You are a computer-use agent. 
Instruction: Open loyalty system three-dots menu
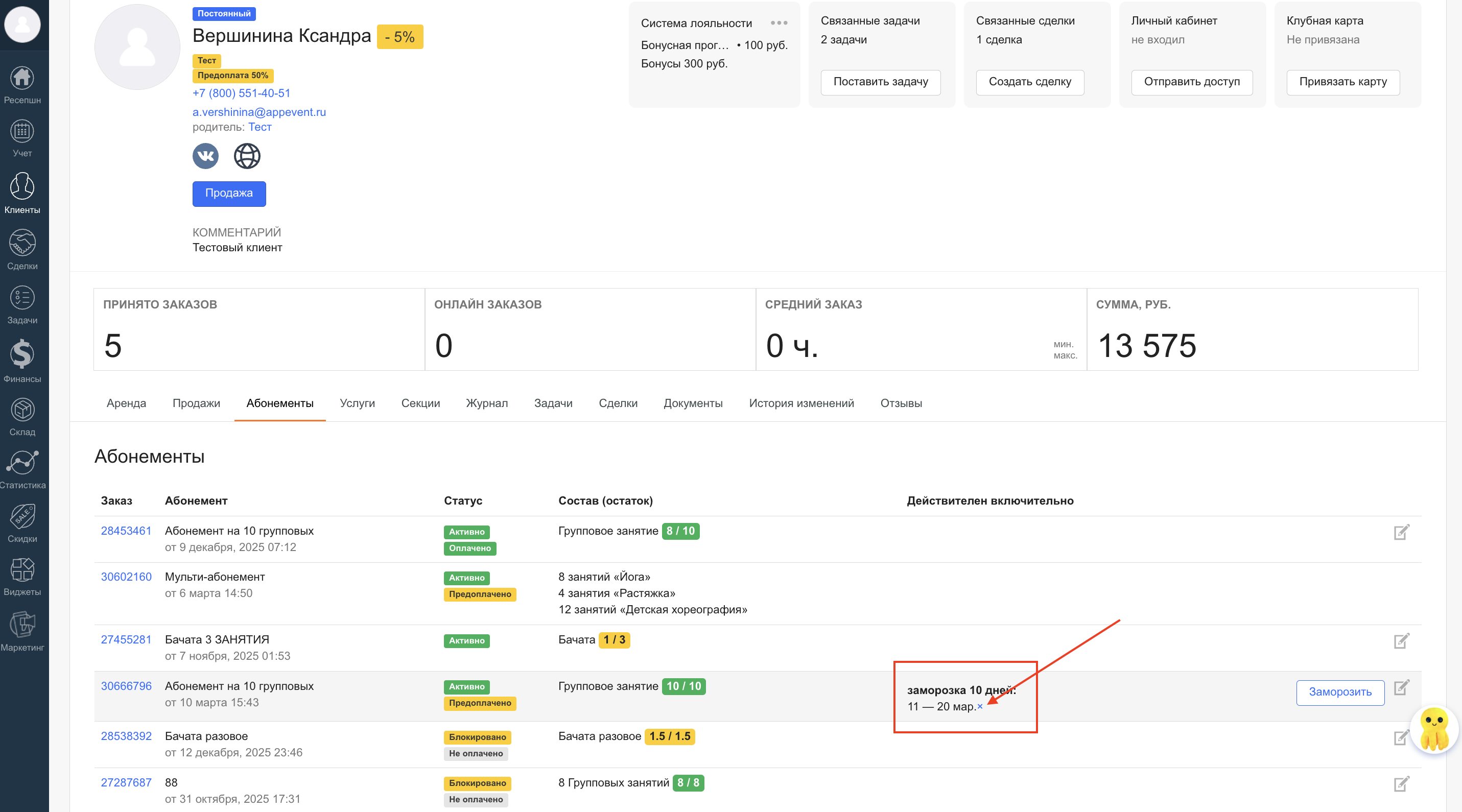tap(779, 23)
